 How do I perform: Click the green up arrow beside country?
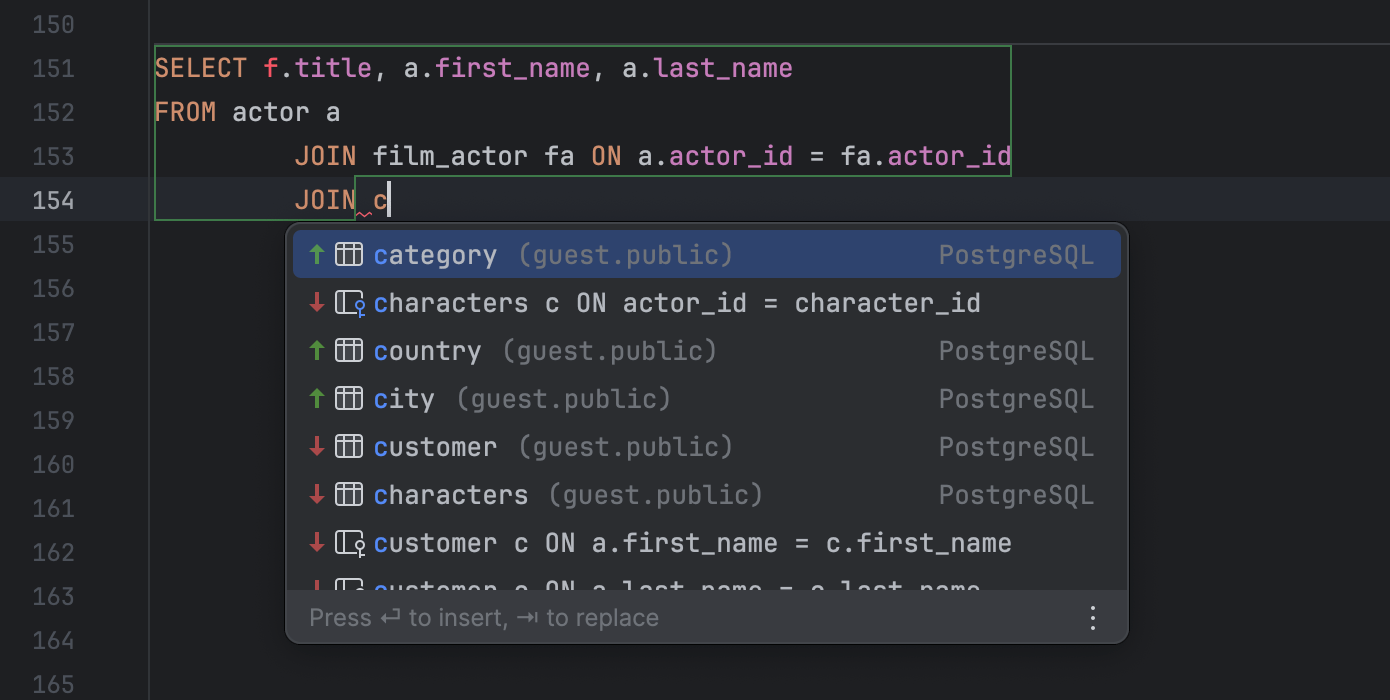click(316, 350)
